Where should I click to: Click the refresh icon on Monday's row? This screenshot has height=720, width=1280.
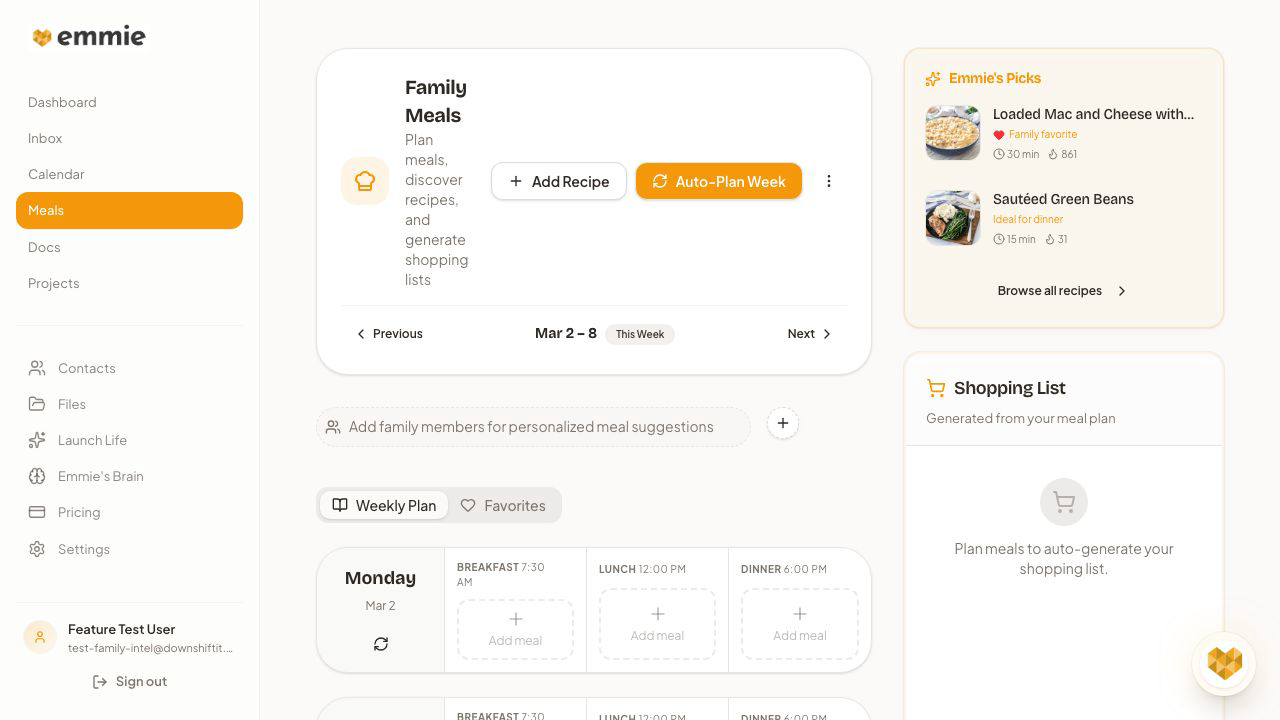(x=381, y=644)
